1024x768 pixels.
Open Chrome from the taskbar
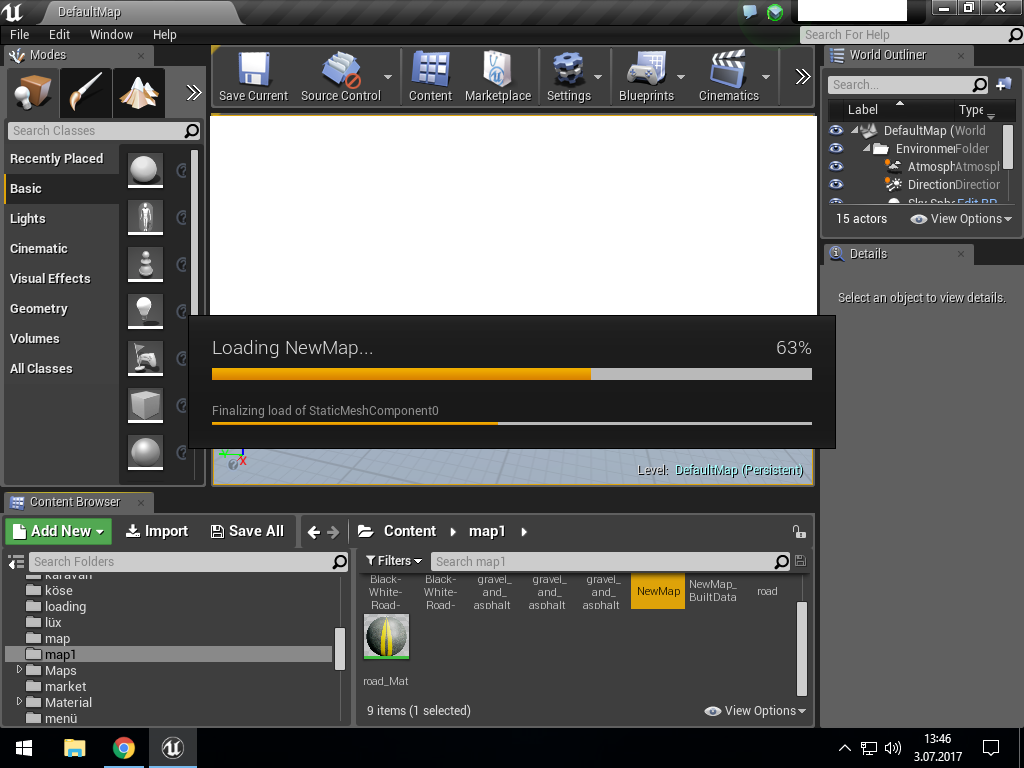tap(123, 748)
